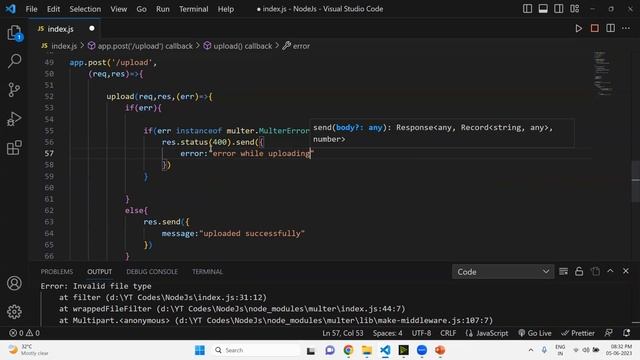Screen dimensions: 640x360
Task: Toggle primary side bar layout icon
Action: tap(527, 9)
